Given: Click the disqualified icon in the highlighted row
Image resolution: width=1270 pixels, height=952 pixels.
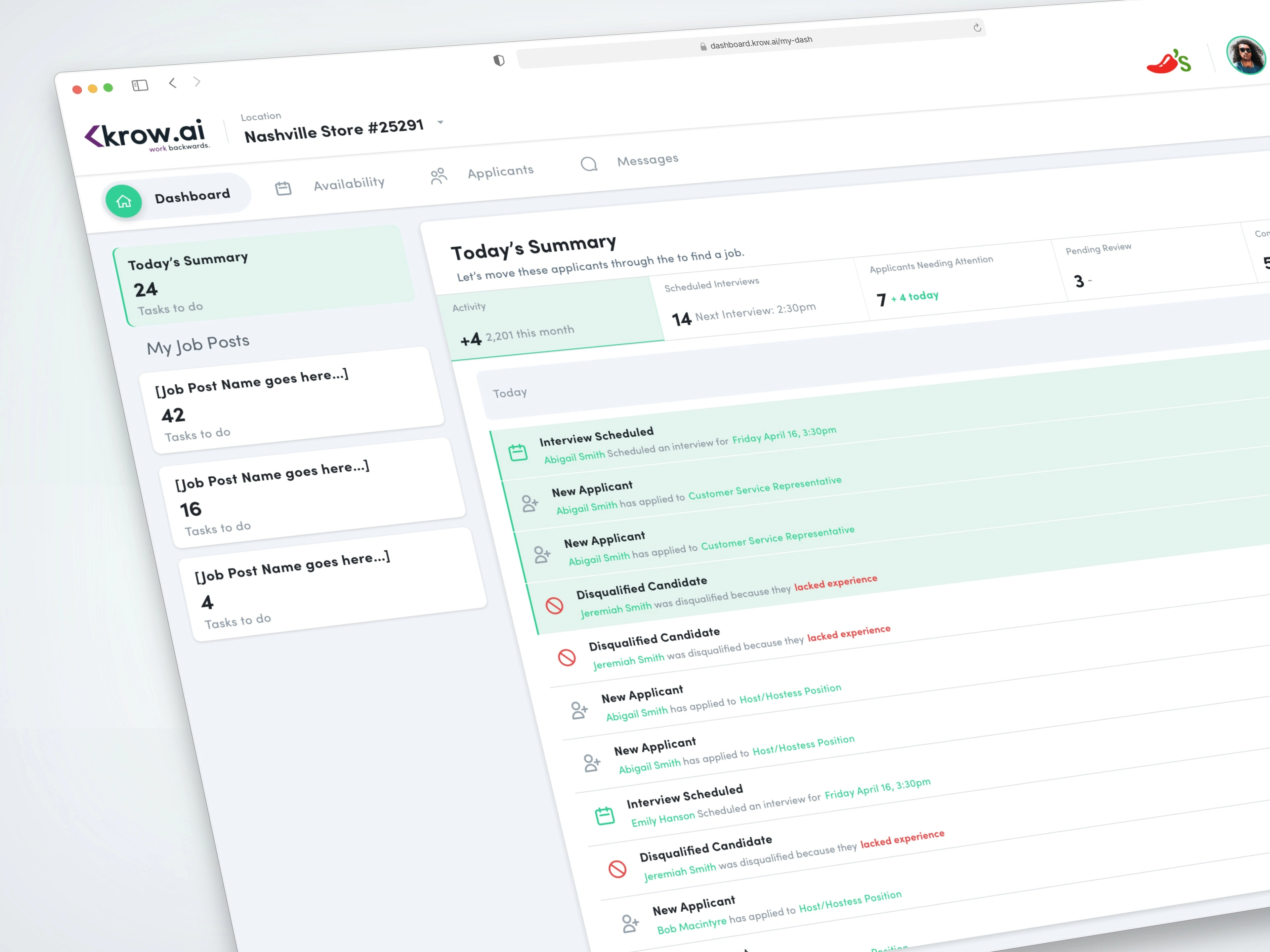Looking at the screenshot, I should 554,605.
